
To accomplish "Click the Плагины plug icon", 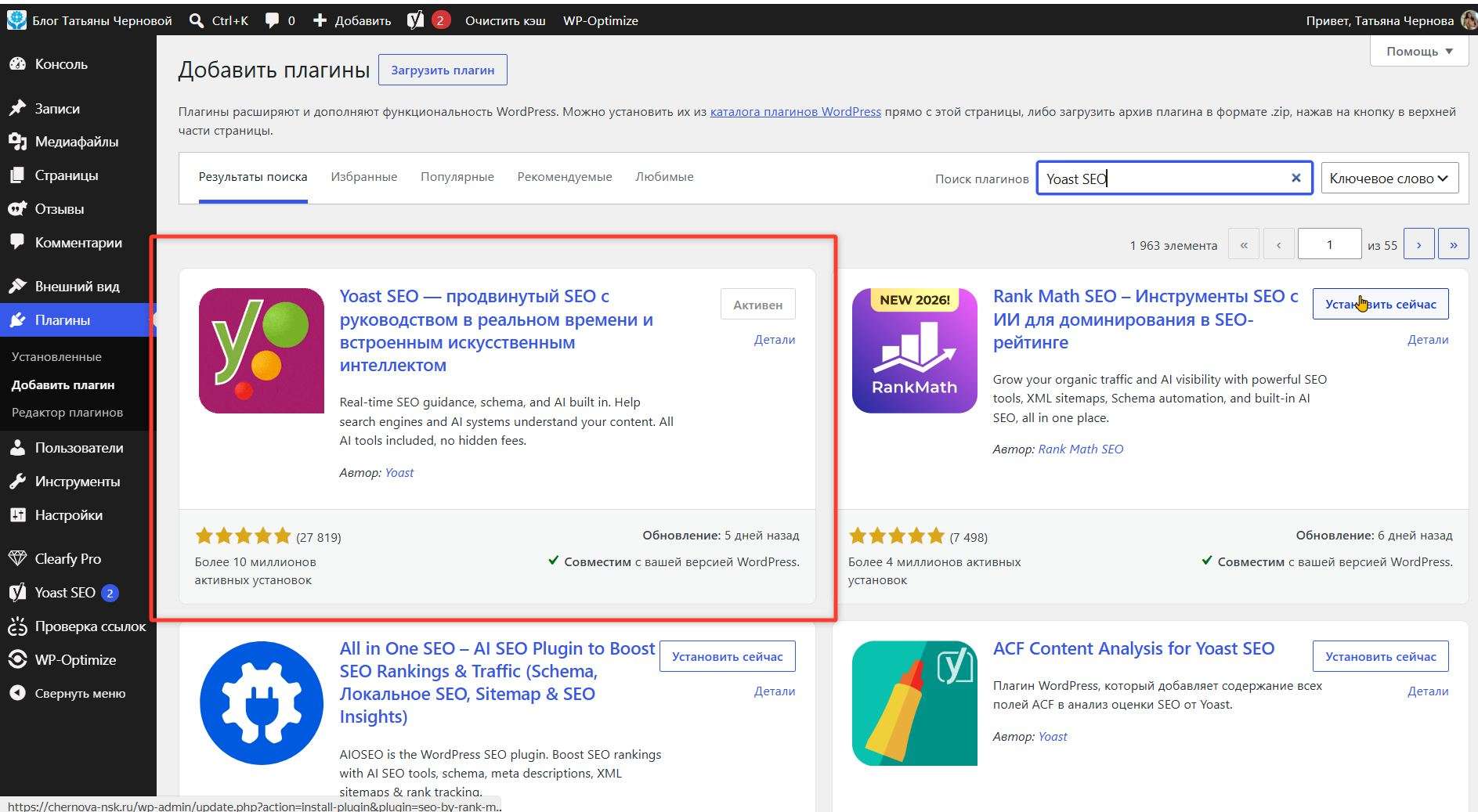I will [x=17, y=320].
